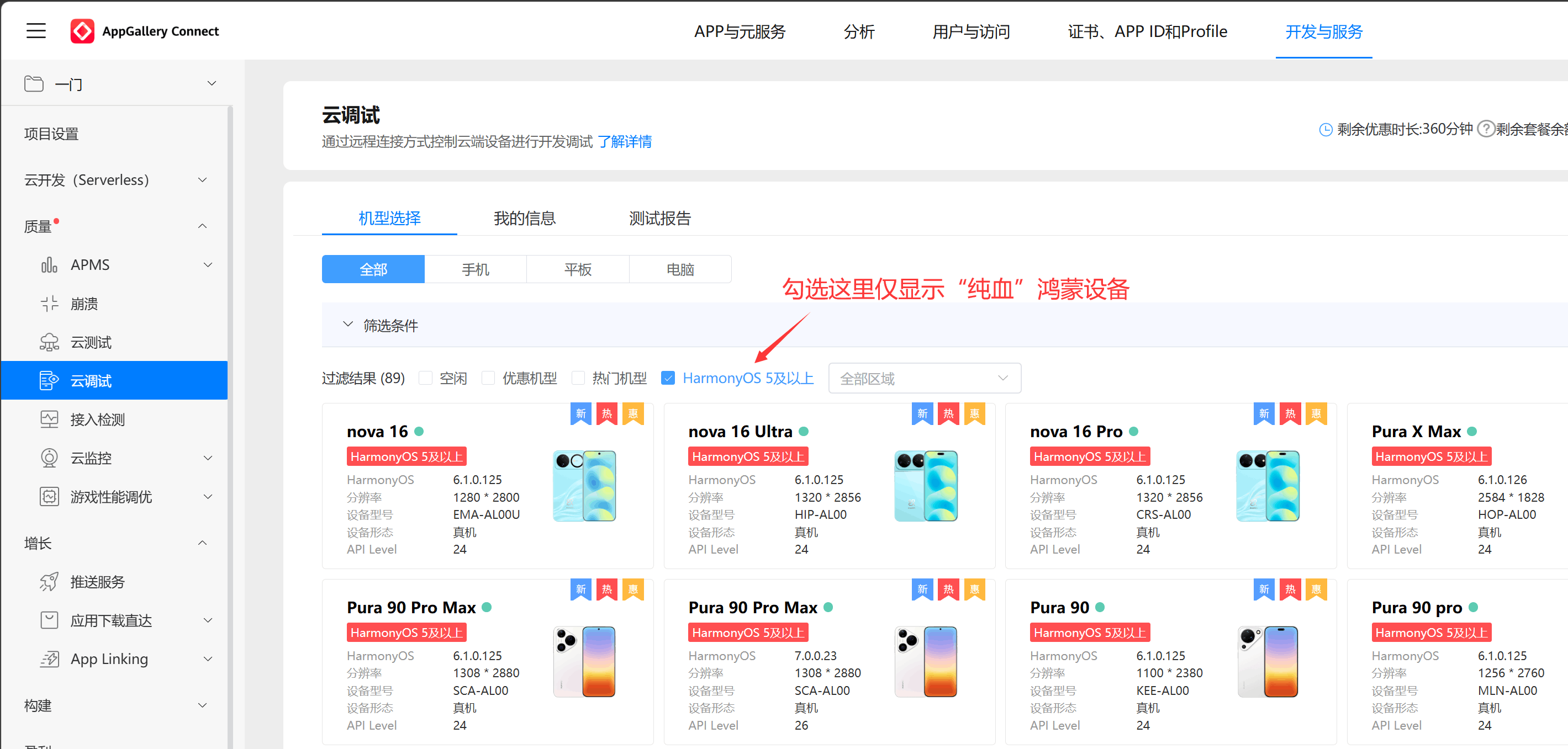Viewport: 1568px width, 749px height.
Task: Click the 游戏性能调优 icon
Action: pyautogui.click(x=49, y=497)
